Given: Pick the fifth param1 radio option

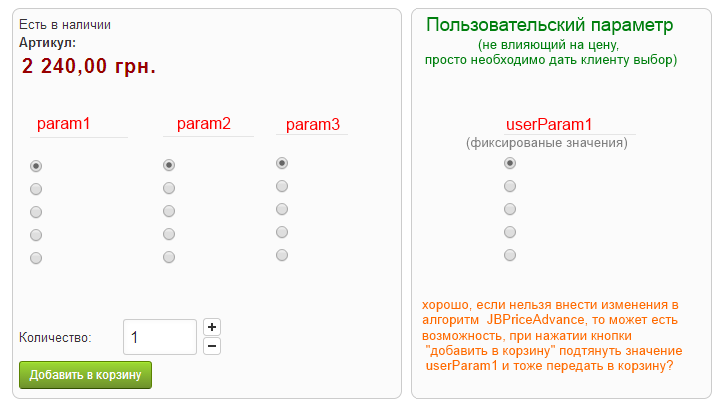Looking at the screenshot, I should pos(36,258).
